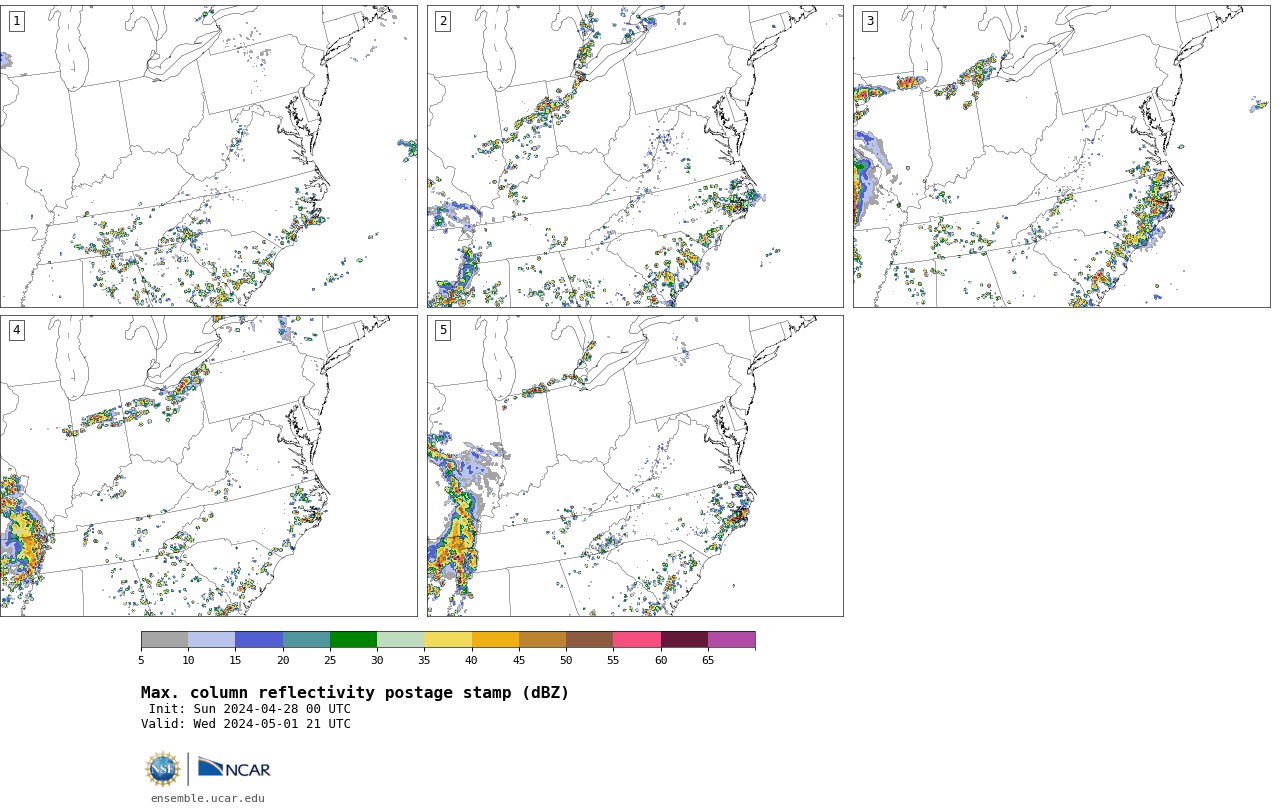Click the purple 65+ dBZ swatch
Image resolution: width=1280 pixels, height=809 pixels.
coord(732,640)
